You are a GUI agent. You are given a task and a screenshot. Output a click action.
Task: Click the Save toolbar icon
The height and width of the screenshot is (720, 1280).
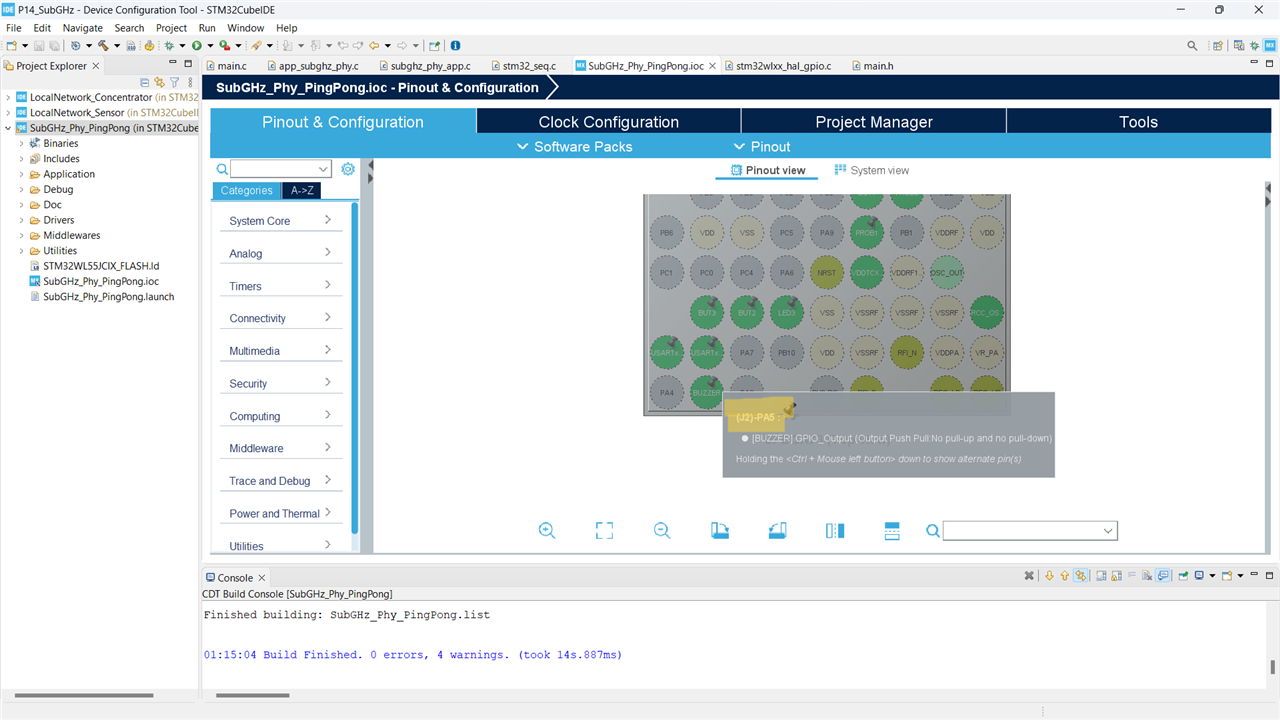point(39,45)
